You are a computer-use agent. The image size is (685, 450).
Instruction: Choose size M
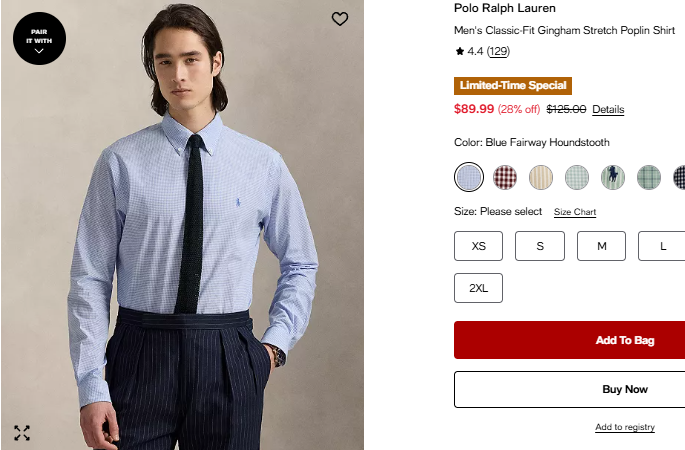[602, 246]
